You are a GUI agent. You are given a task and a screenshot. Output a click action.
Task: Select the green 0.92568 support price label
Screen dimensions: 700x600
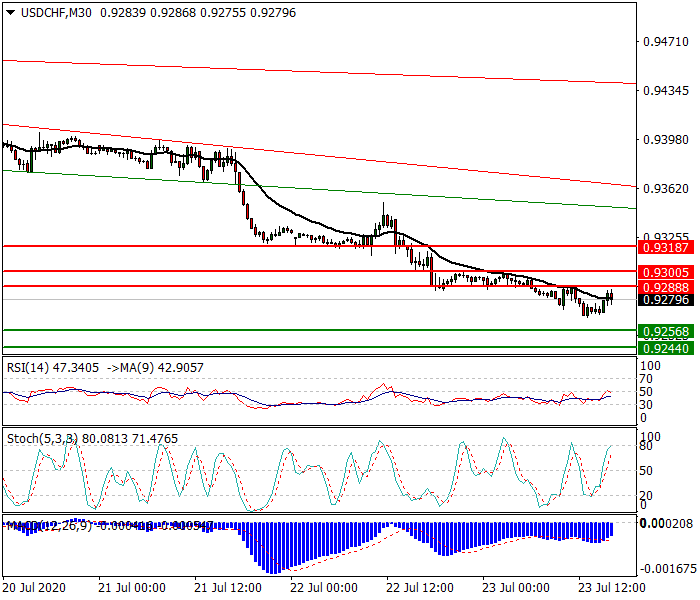tap(666, 332)
